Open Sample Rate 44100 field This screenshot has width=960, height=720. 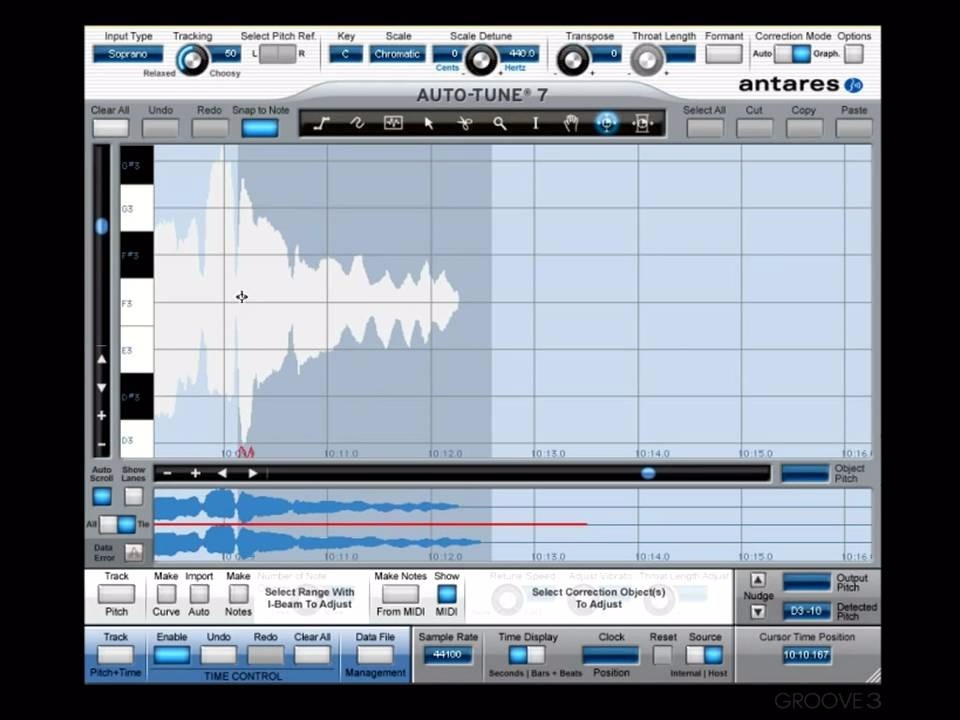448,655
